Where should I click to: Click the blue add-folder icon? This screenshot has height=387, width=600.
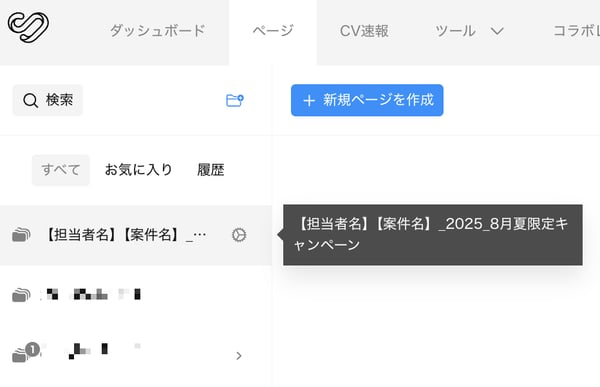(x=235, y=100)
